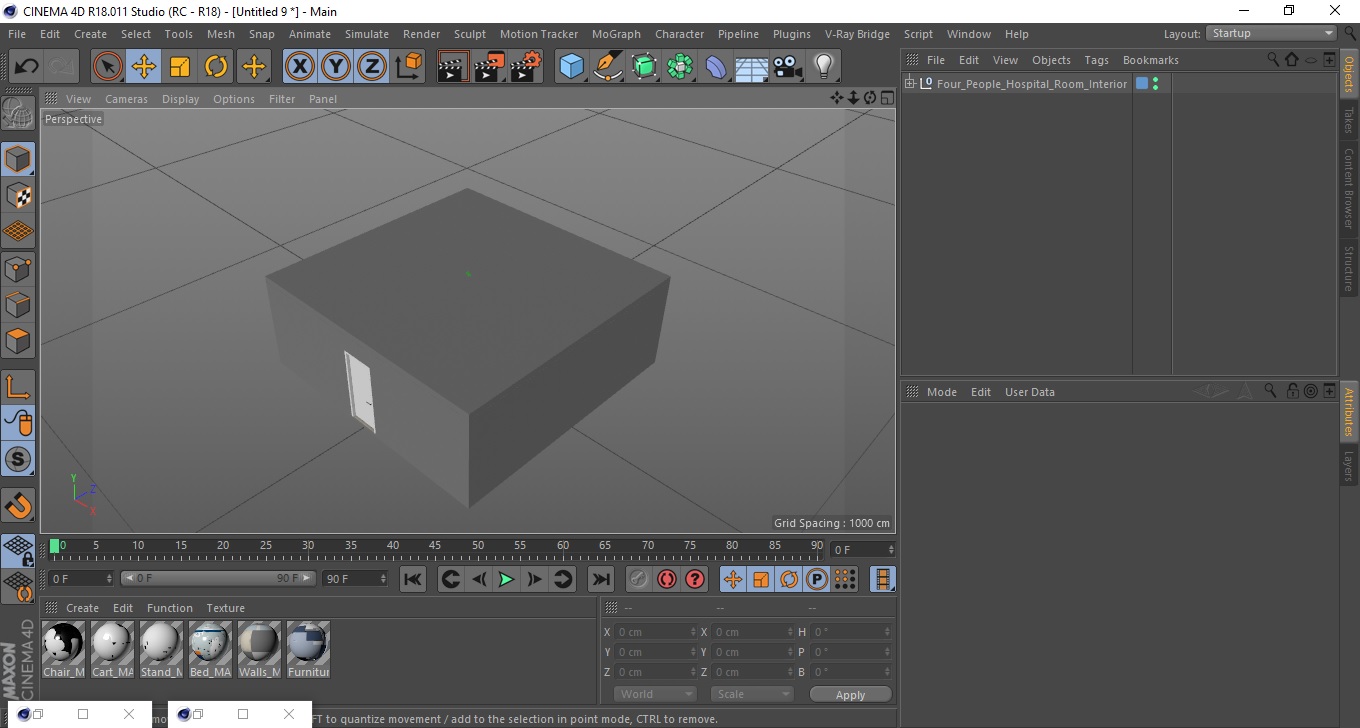Toggle Y axis lock

click(x=336, y=67)
